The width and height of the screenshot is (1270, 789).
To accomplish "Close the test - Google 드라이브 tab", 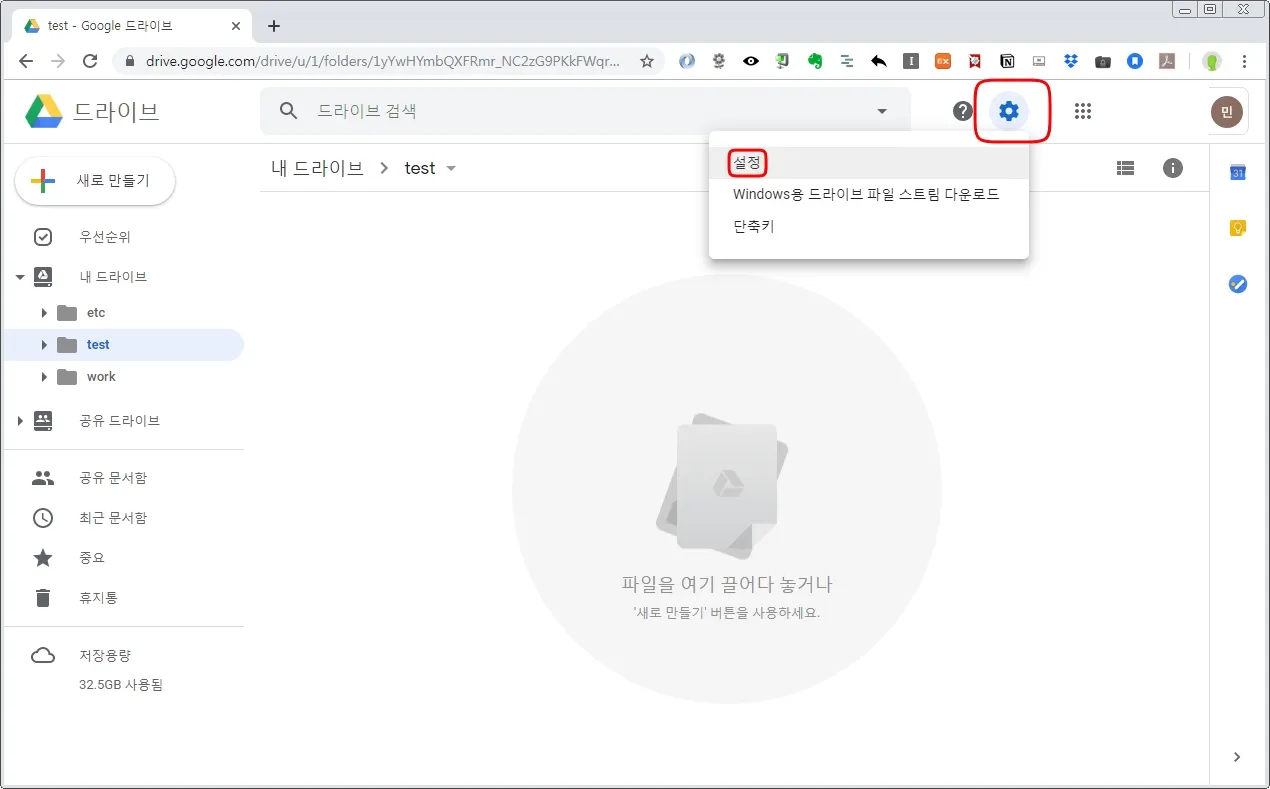I will [238, 26].
